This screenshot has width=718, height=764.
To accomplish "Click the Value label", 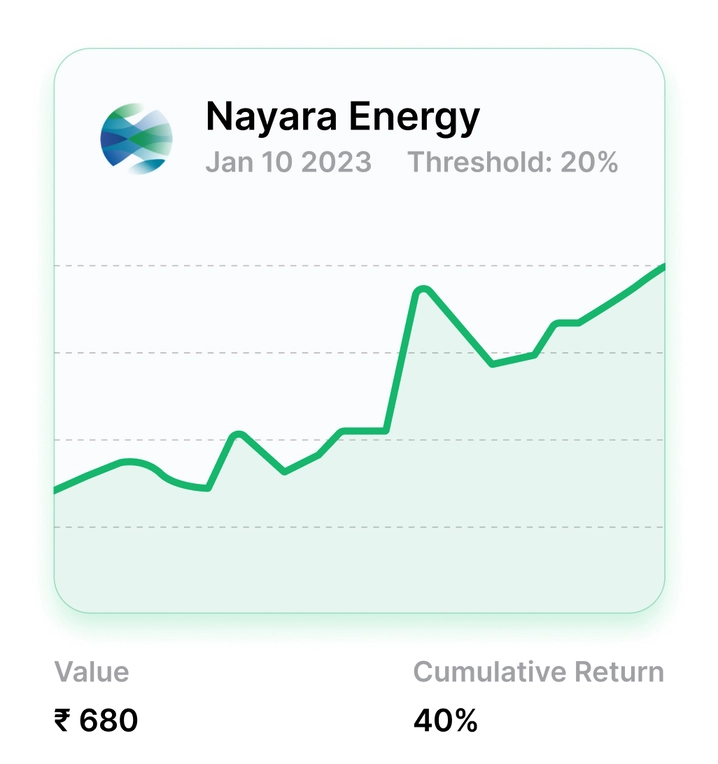I will point(92,672).
